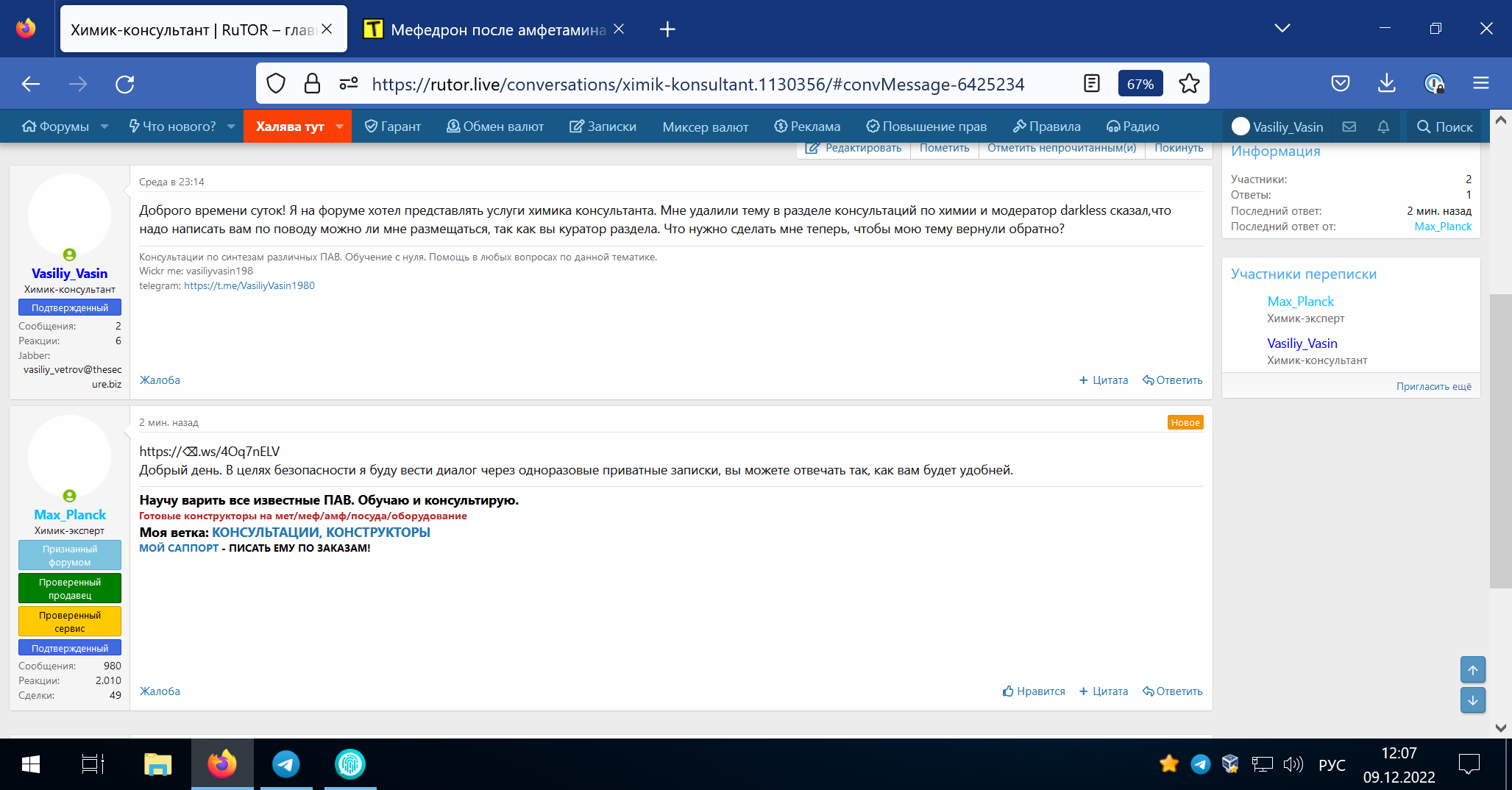Open site permissions icon in address bar

click(x=349, y=84)
